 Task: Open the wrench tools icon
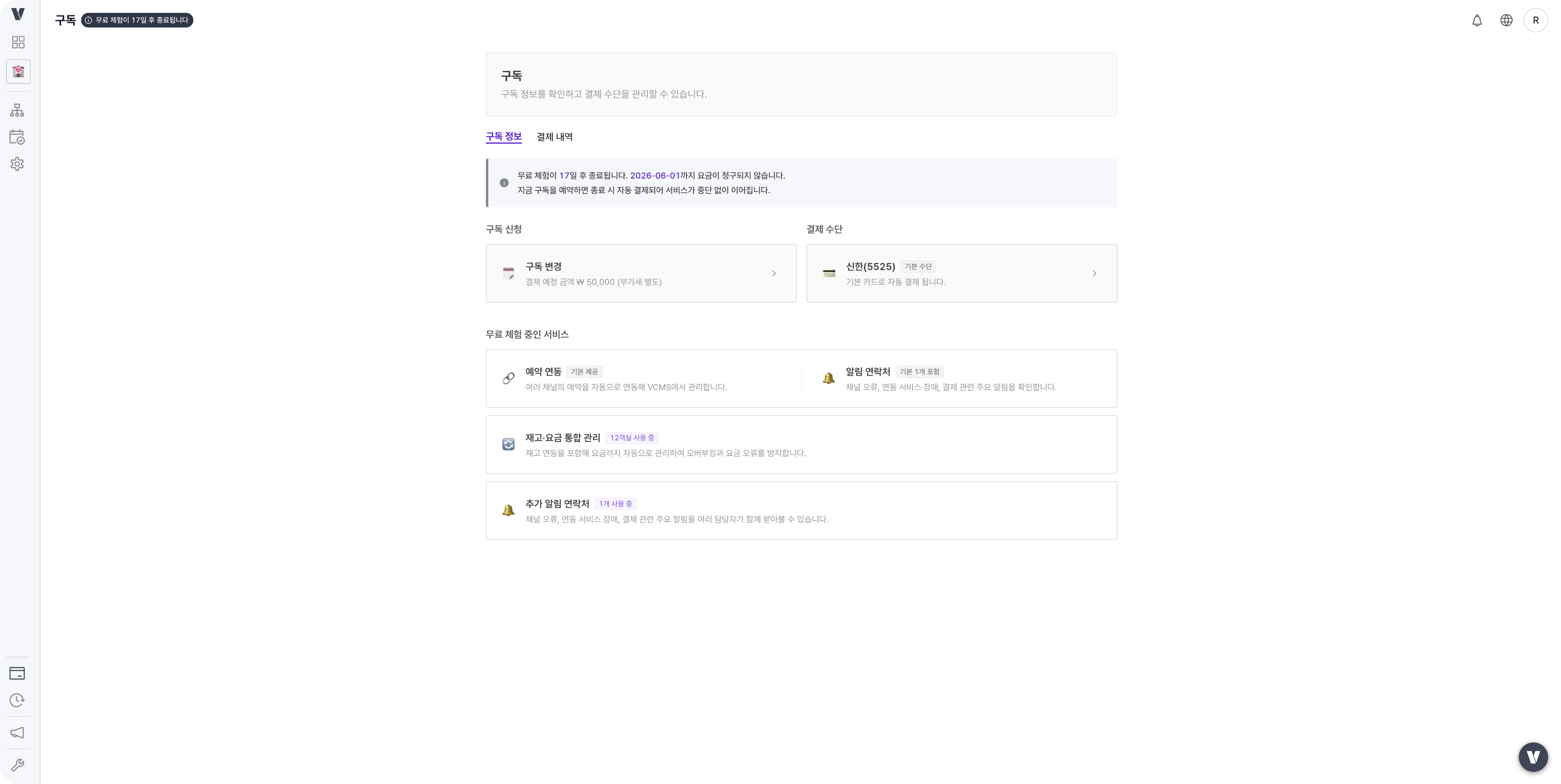click(x=18, y=765)
